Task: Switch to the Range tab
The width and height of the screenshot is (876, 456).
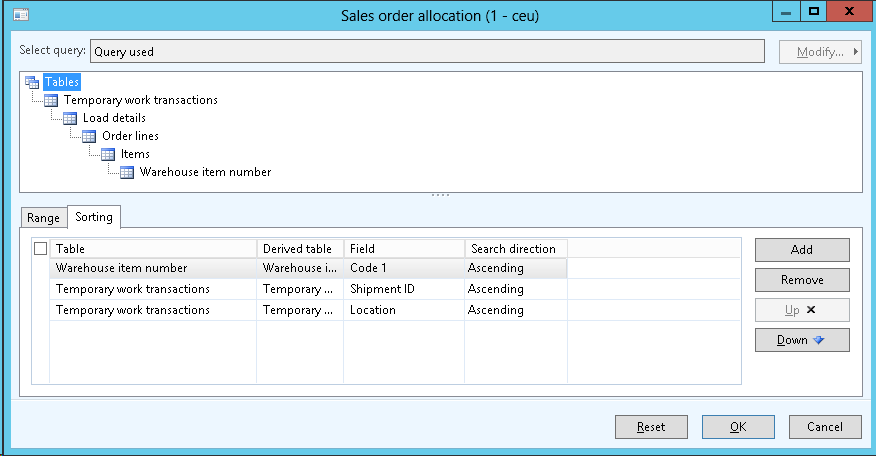Action: 43,217
